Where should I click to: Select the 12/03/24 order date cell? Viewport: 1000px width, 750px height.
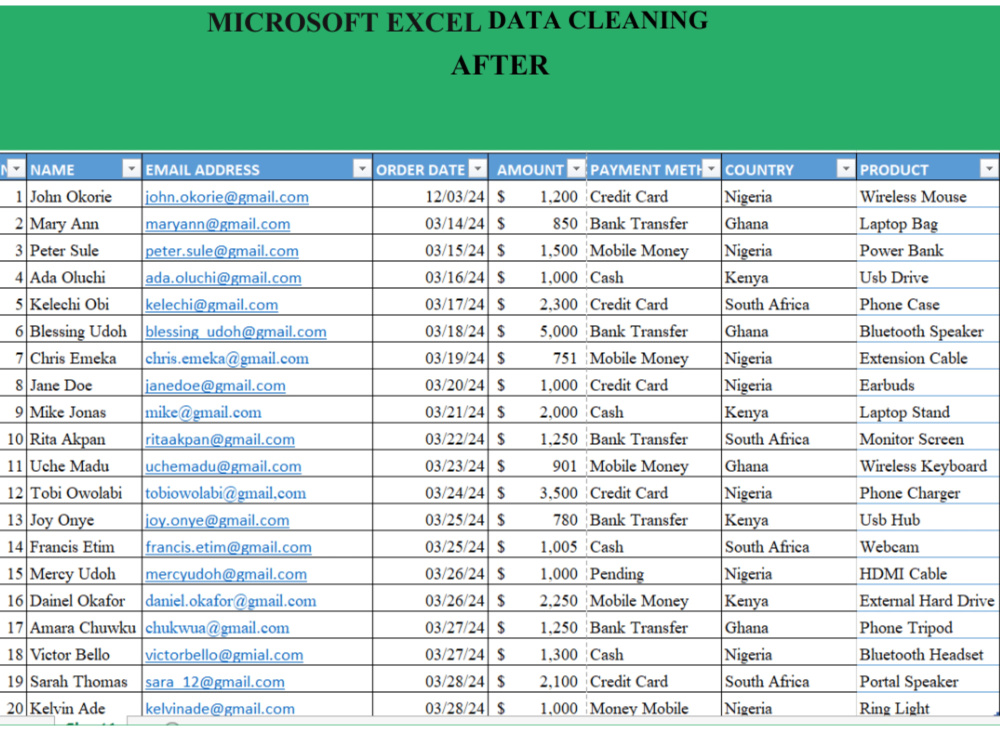tap(430, 196)
